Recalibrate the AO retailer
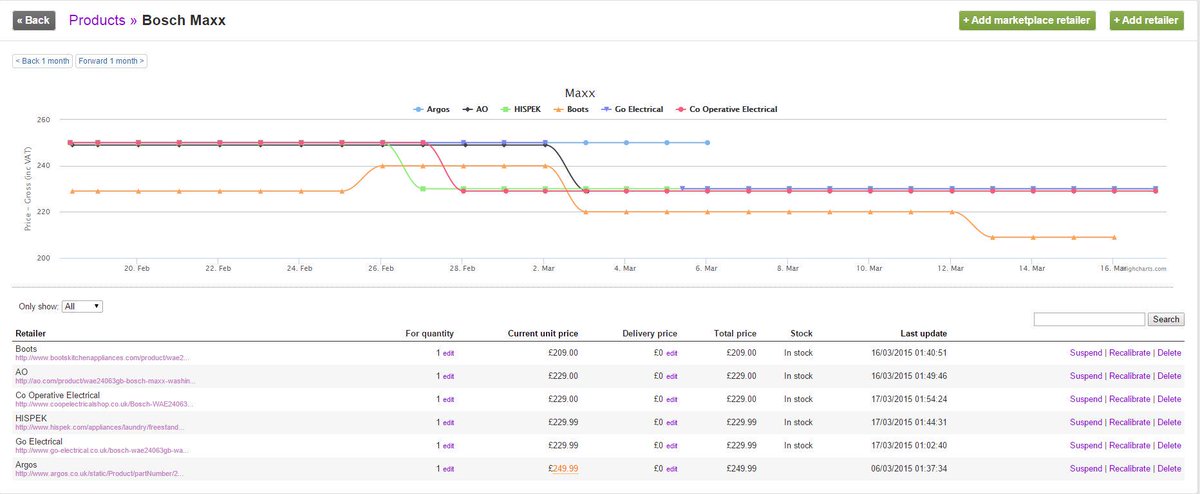1200x494 pixels. coord(1129,375)
